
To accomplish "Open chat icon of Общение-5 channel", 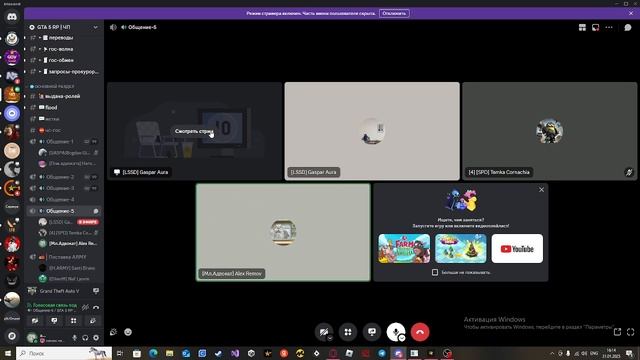I will [x=96, y=211].
